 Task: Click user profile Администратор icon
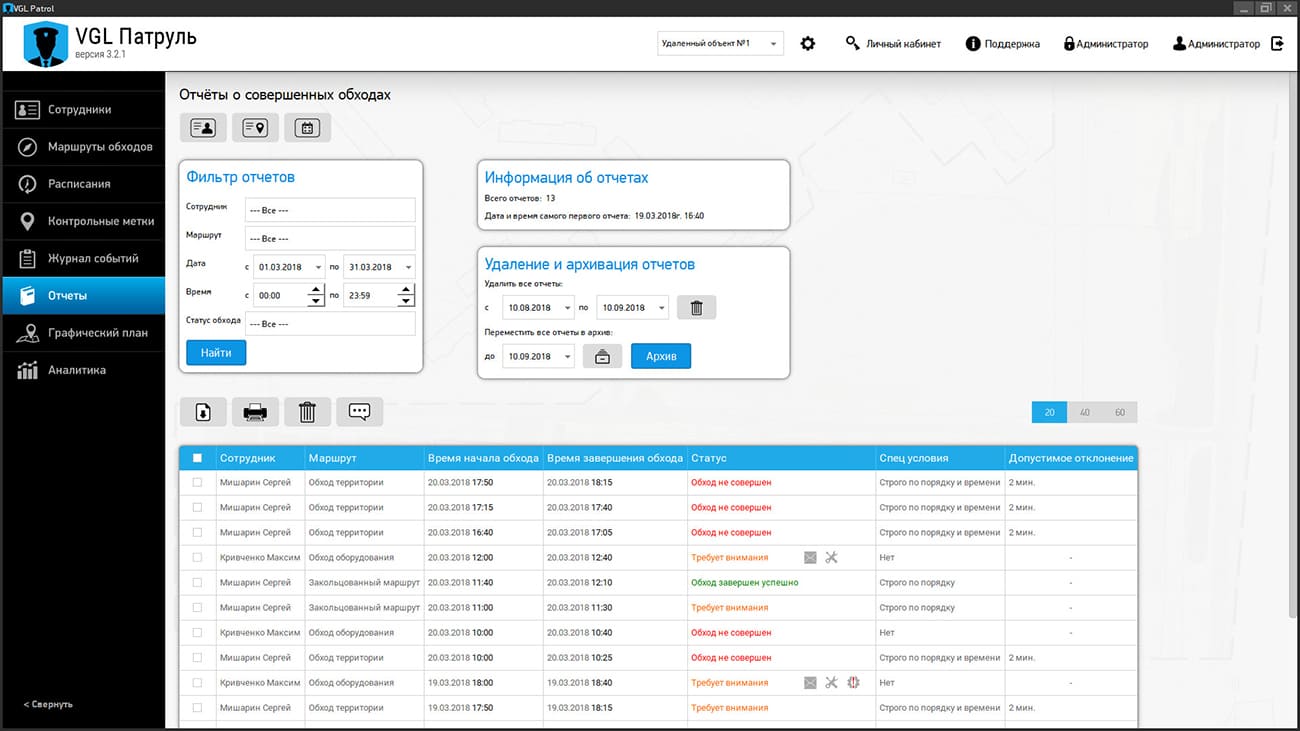point(1180,44)
